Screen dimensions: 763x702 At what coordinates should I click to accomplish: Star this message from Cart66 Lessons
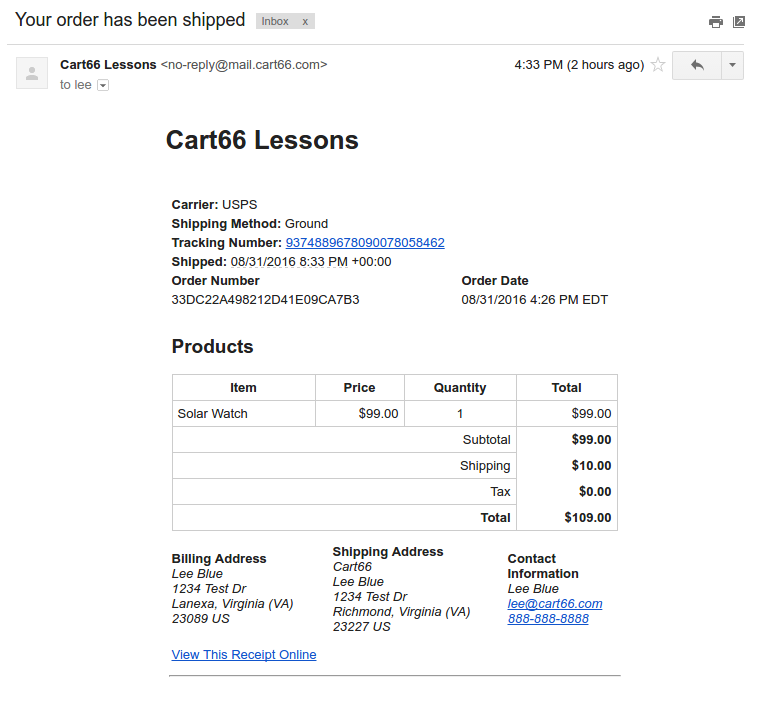[x=658, y=65]
